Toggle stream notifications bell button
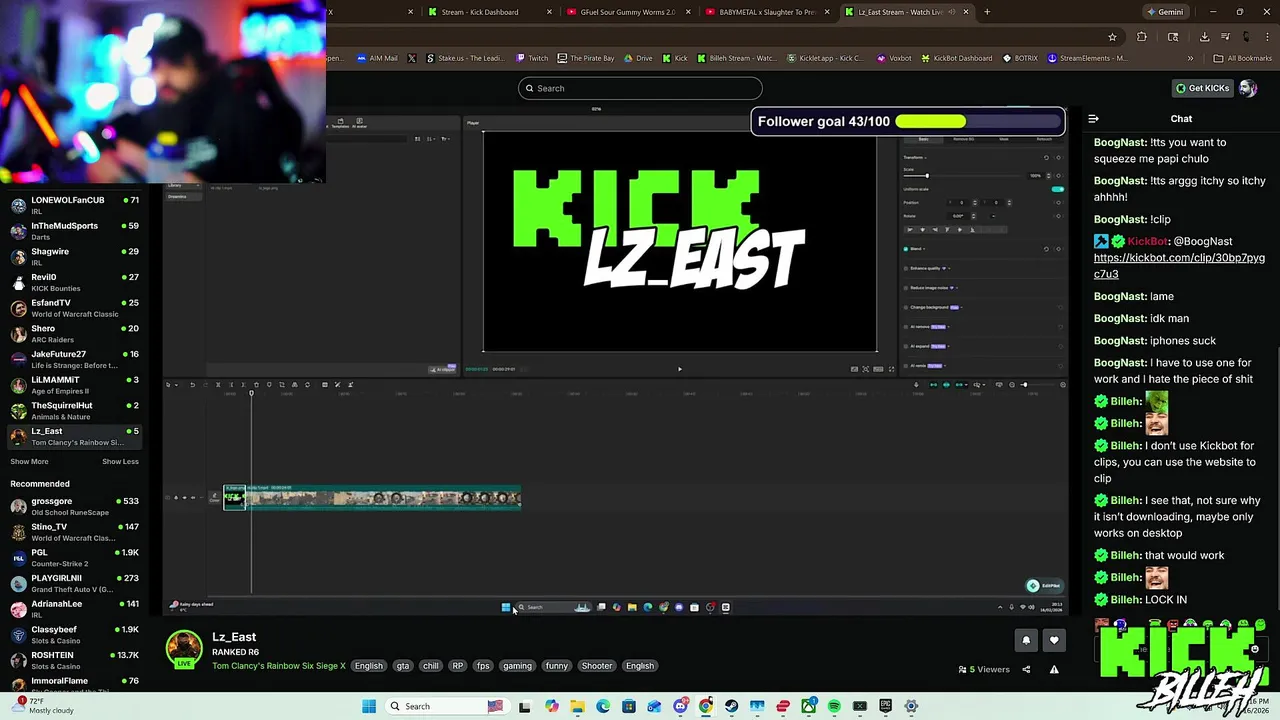The image size is (1280, 720). click(x=1026, y=640)
